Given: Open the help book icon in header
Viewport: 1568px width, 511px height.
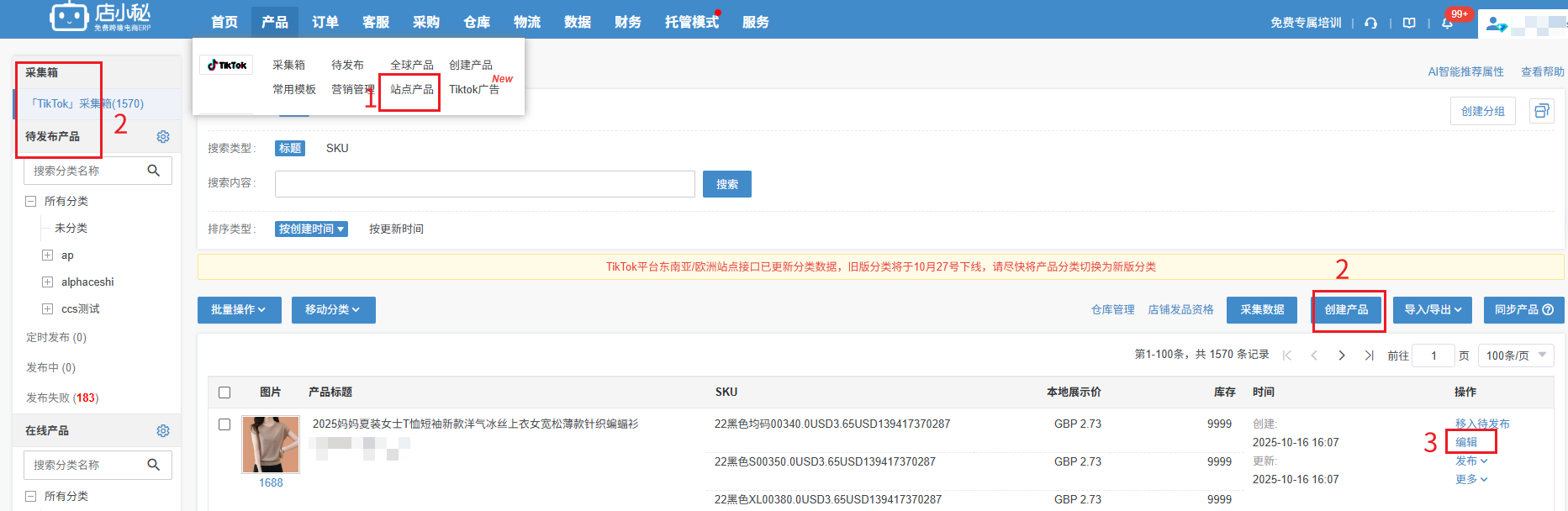Looking at the screenshot, I should click(x=1409, y=23).
